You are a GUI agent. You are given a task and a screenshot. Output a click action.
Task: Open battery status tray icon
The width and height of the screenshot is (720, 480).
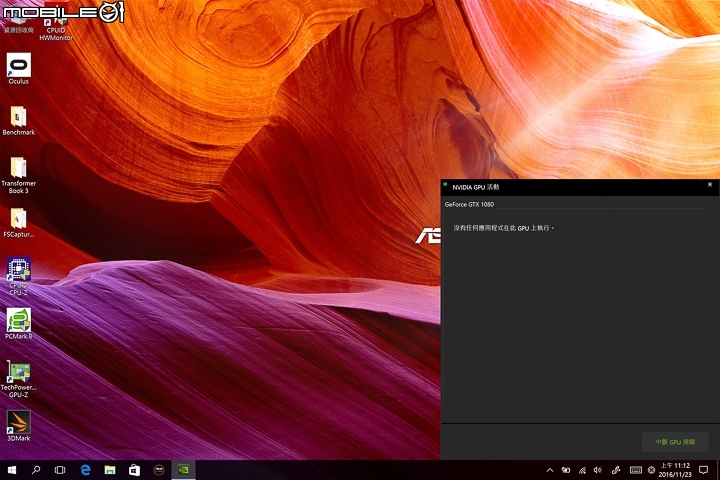[x=566, y=470]
